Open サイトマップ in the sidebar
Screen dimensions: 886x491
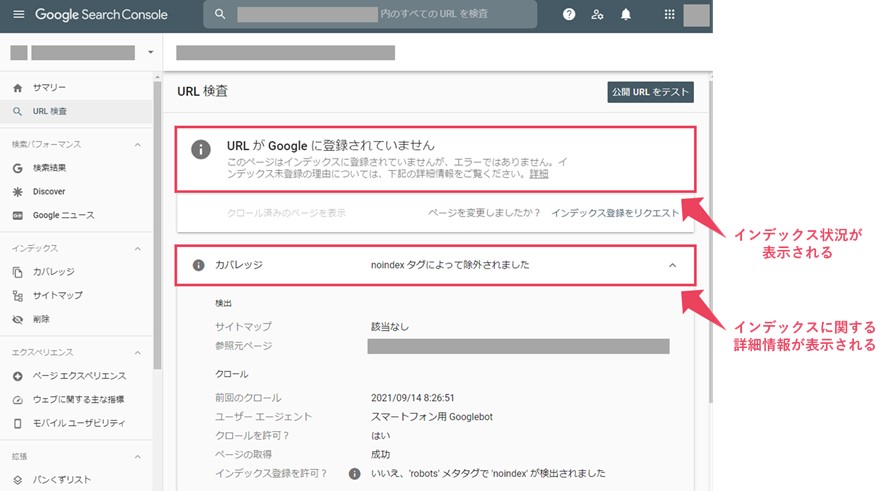(x=57, y=295)
